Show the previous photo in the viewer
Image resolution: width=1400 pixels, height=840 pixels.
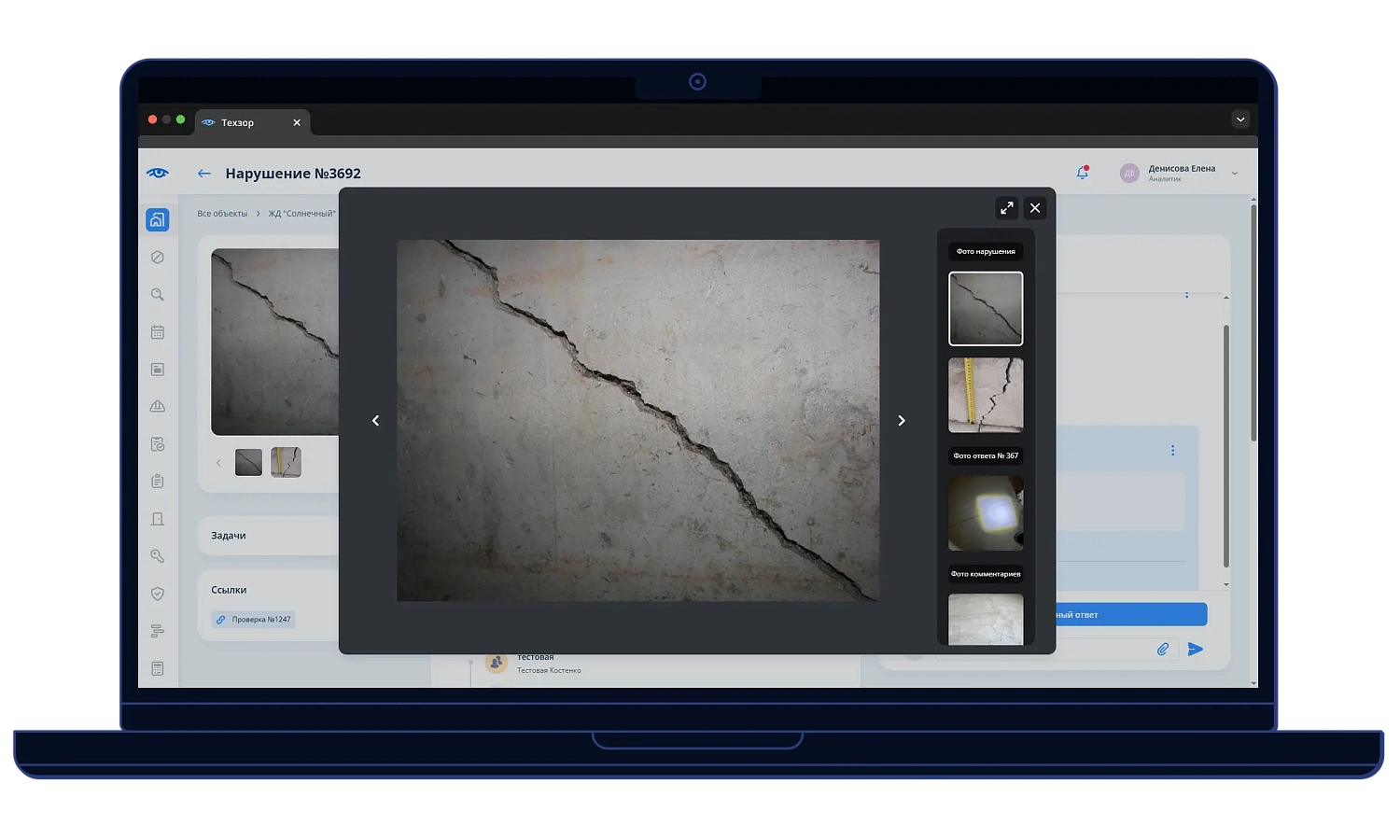pyautogui.click(x=376, y=421)
